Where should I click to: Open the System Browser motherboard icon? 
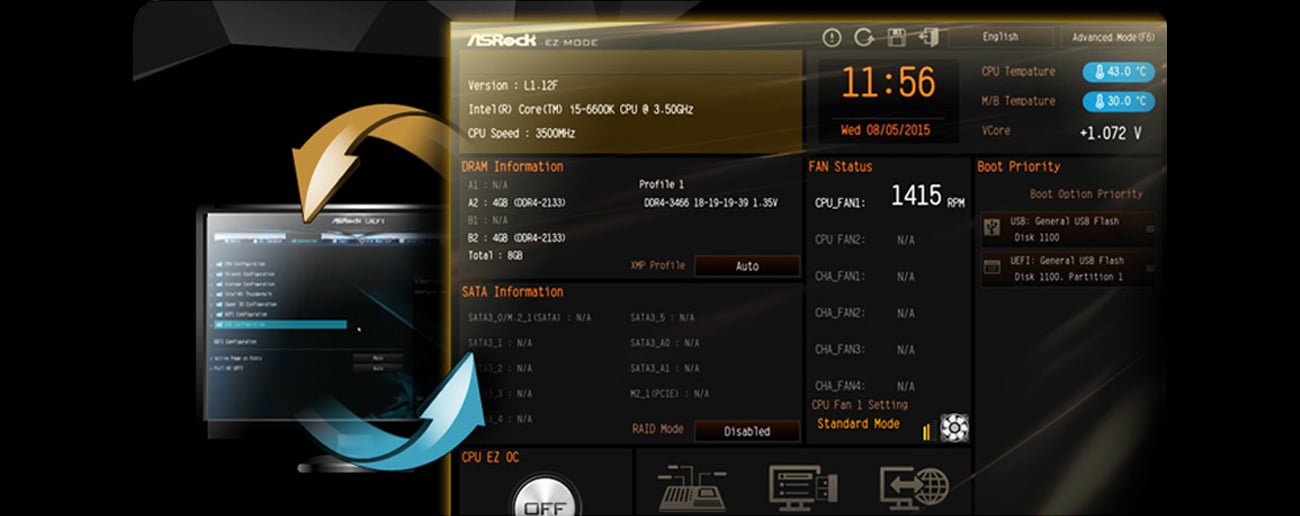[691, 488]
